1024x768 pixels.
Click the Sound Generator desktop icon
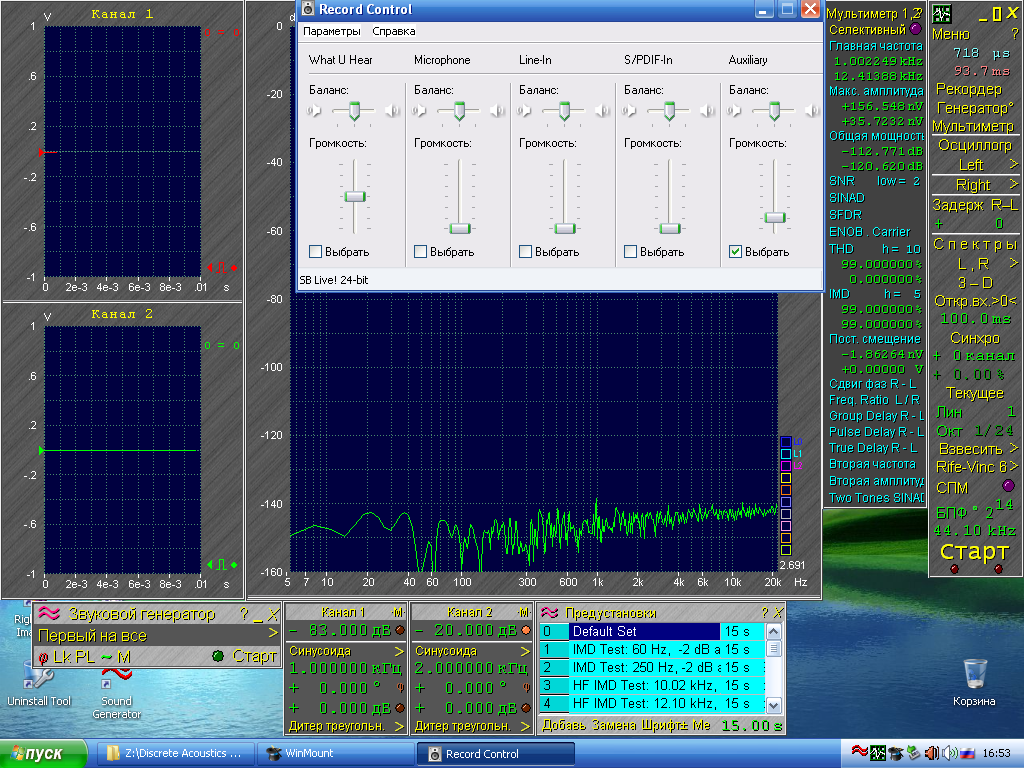pos(116,694)
